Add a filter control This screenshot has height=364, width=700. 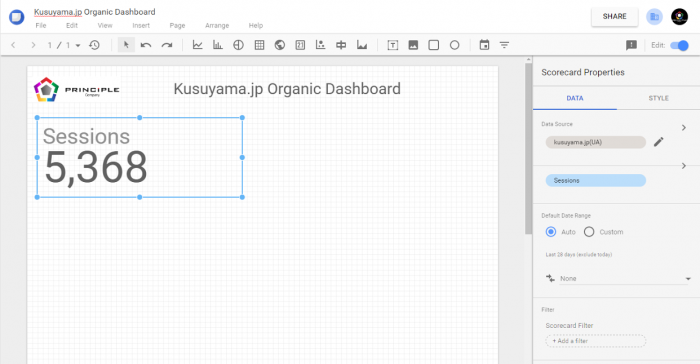pyautogui.click(x=504, y=45)
